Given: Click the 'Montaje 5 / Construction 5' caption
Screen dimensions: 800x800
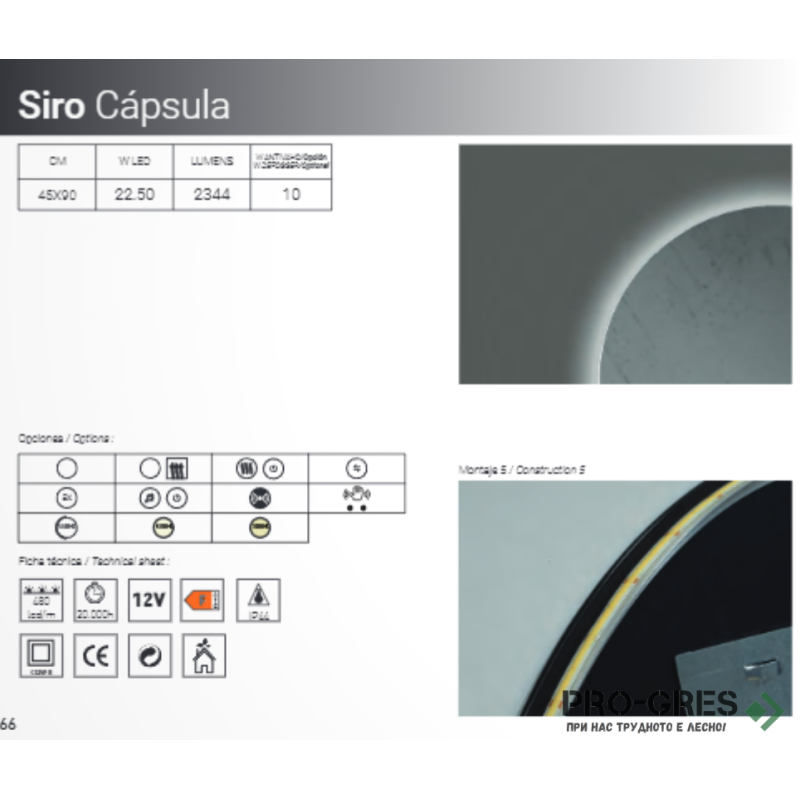Looking at the screenshot, I should click(521, 470).
